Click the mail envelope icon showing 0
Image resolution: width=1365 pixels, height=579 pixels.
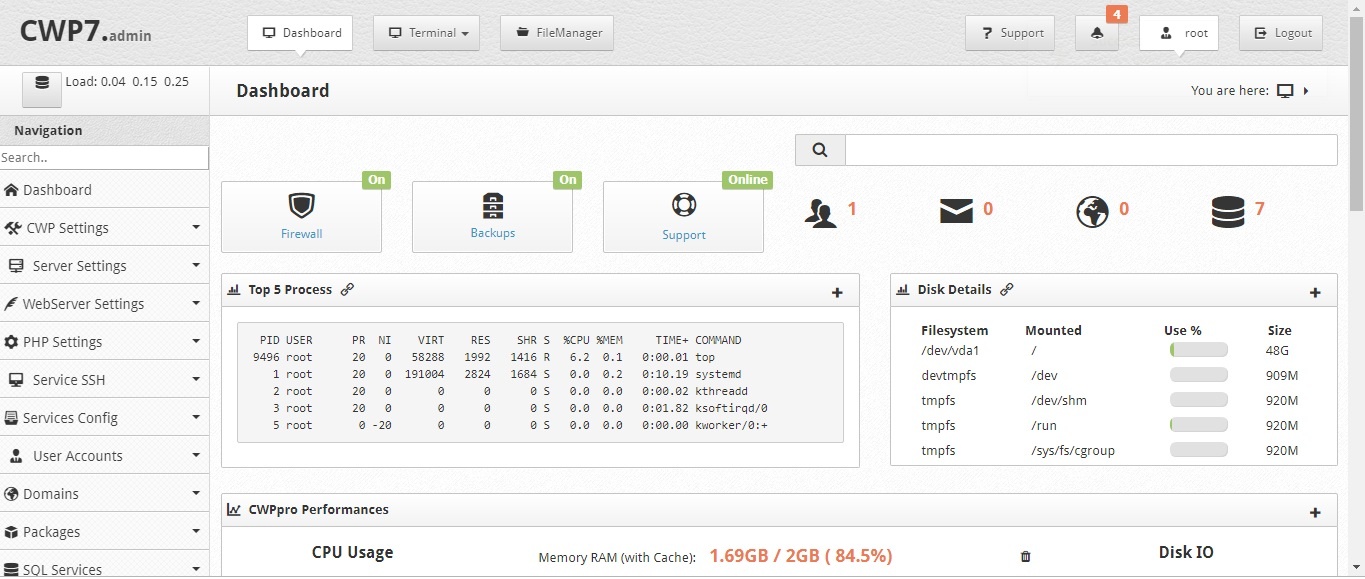[956, 210]
